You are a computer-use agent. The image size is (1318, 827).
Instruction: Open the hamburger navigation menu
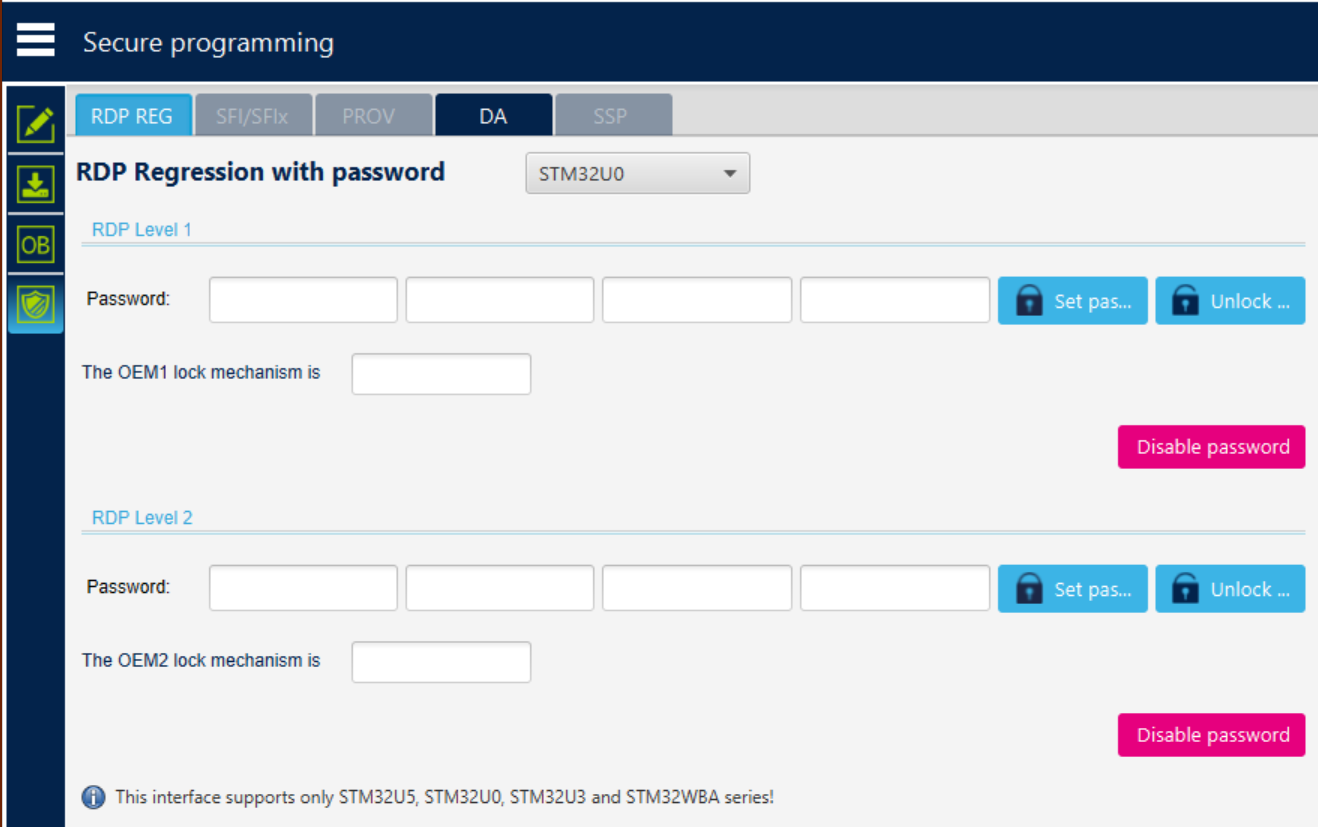pos(35,38)
